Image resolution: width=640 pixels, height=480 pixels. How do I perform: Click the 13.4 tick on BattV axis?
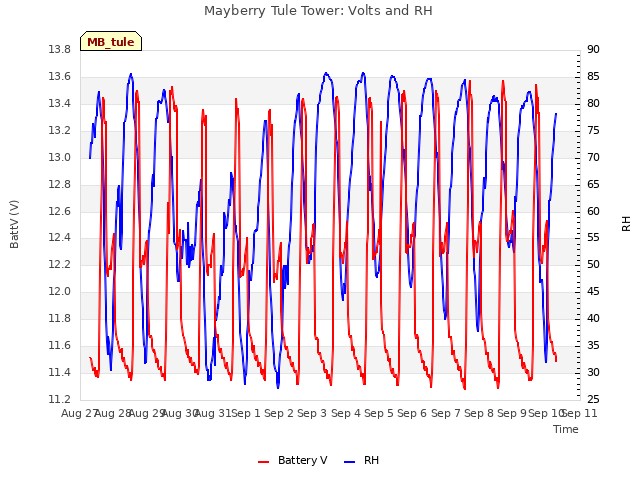(x=60, y=103)
